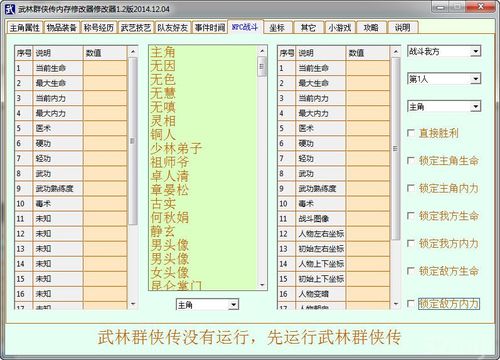Select 主角 at the top of the name list
This screenshot has height=360, width=500.
coord(163,52)
